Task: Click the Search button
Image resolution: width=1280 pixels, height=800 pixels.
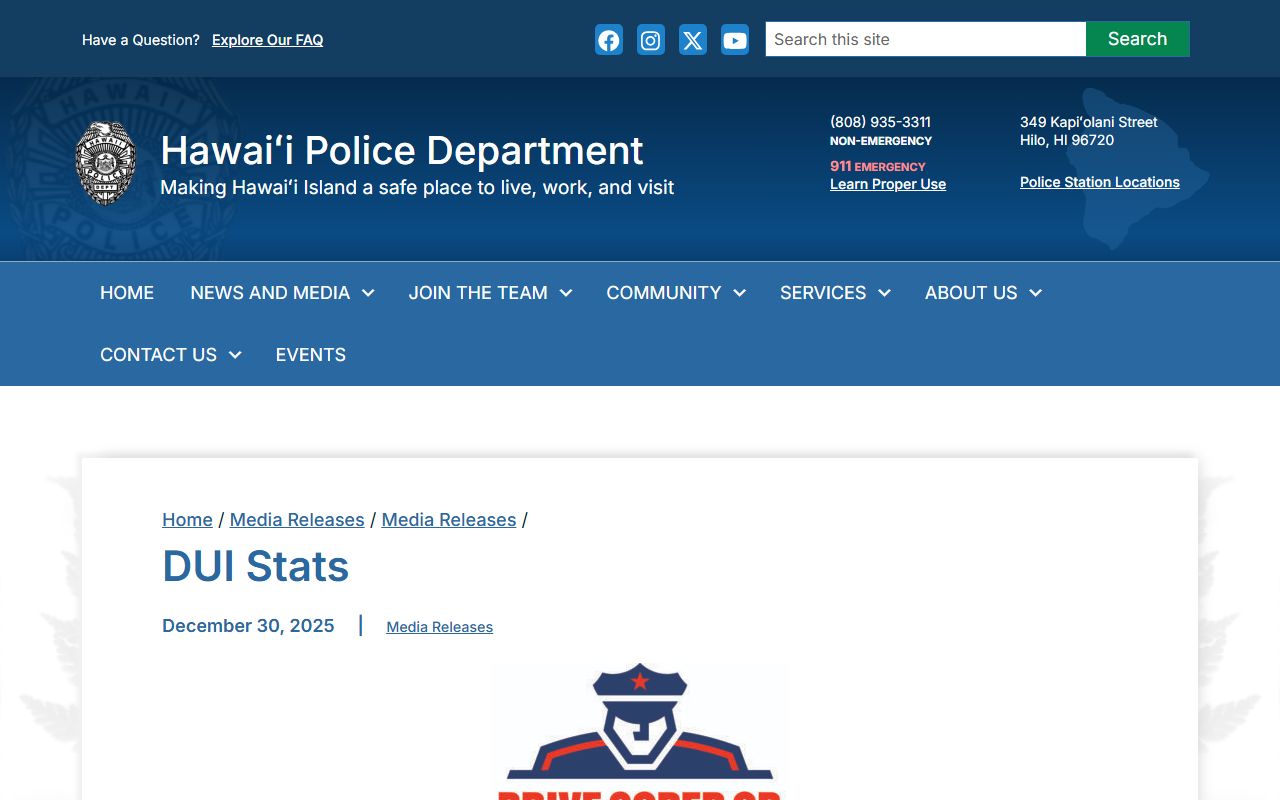Action: click(1137, 39)
